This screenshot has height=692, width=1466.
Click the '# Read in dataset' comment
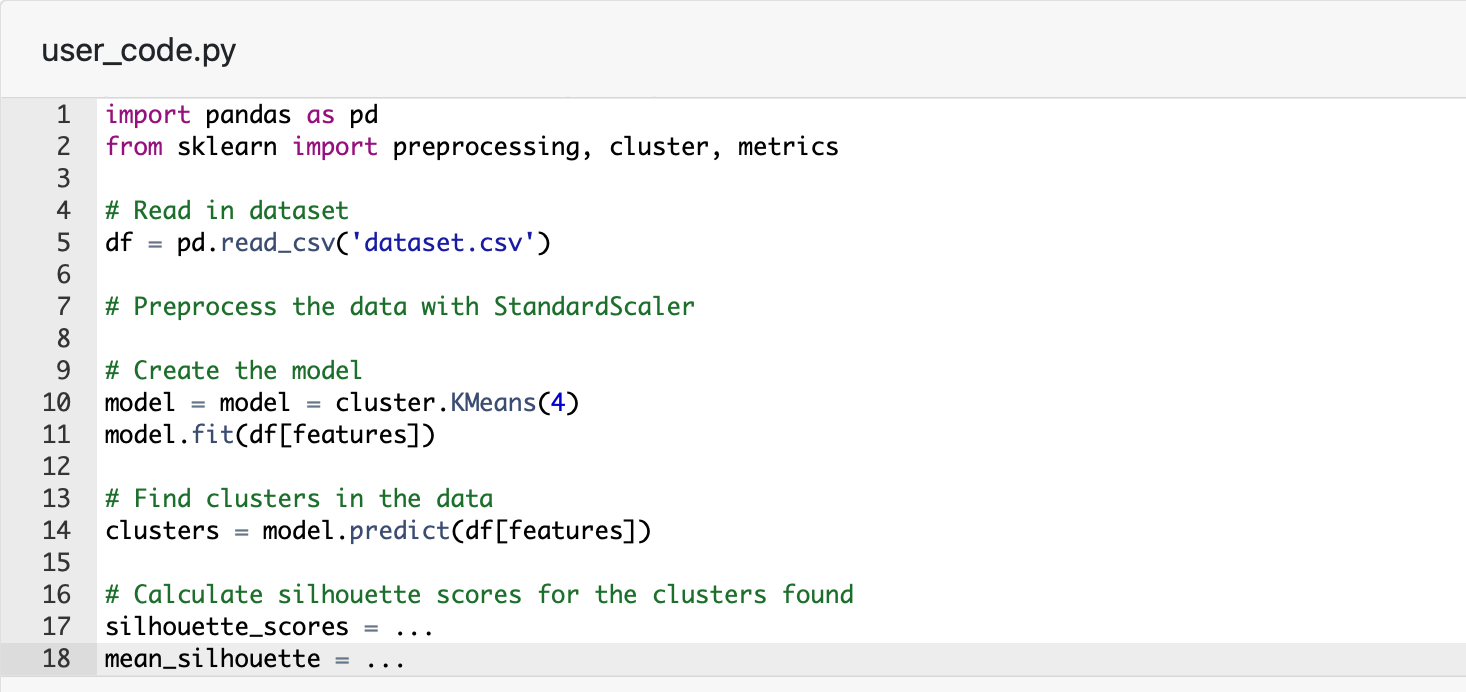(x=227, y=211)
